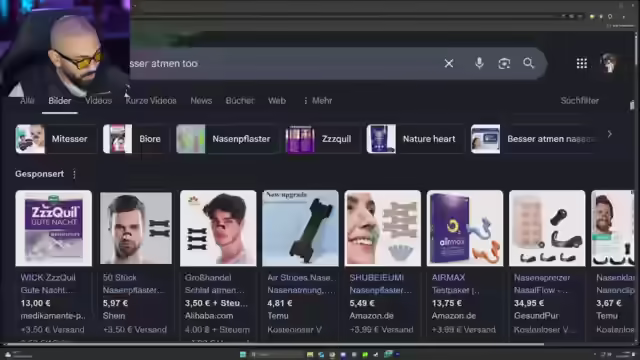Show more suggestion chips with right arrow
Image resolution: width=640 pixels, height=360 pixels.
[609, 134]
